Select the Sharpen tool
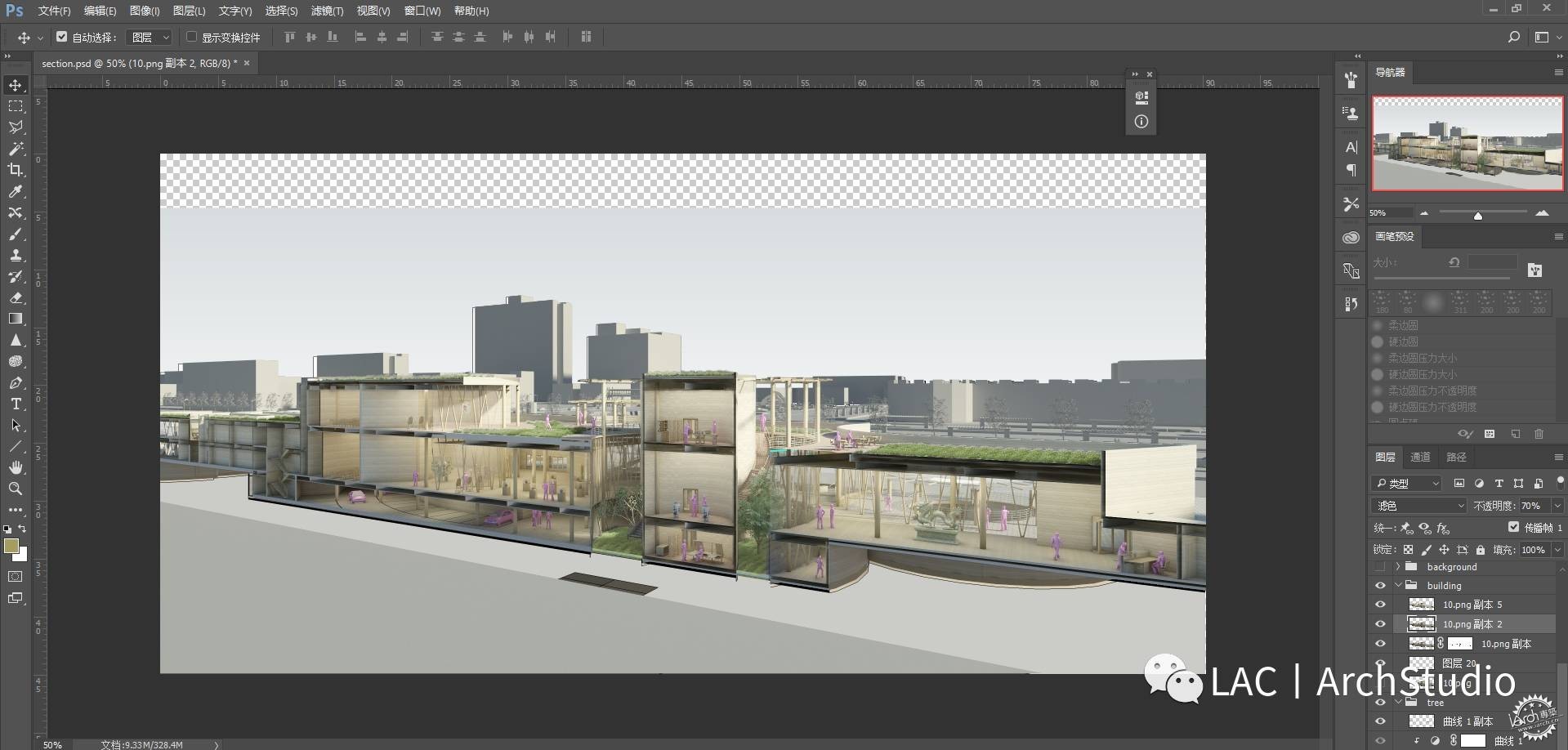The width and height of the screenshot is (1568, 750). click(16, 340)
